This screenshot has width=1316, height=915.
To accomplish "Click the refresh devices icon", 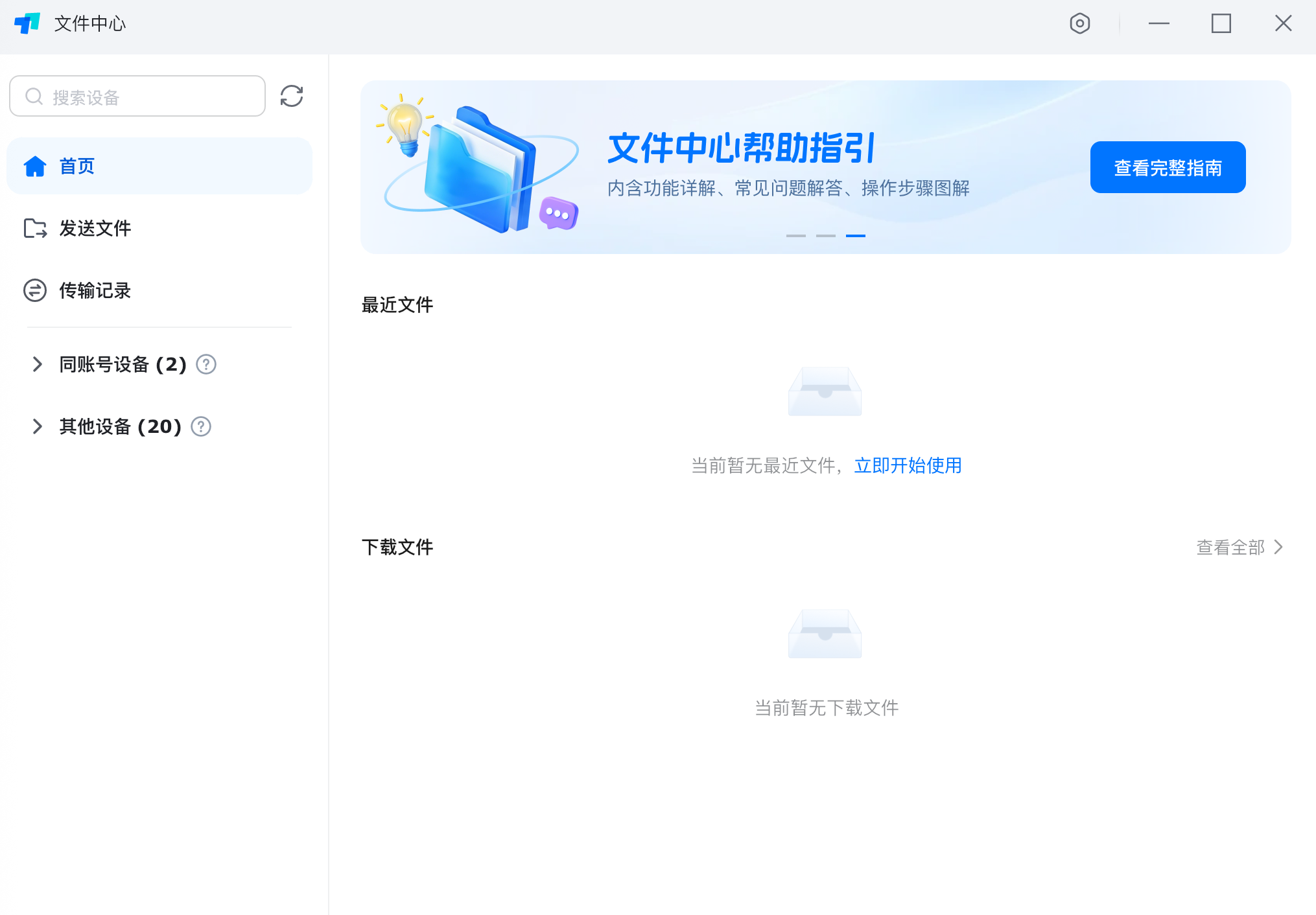I will 291,96.
